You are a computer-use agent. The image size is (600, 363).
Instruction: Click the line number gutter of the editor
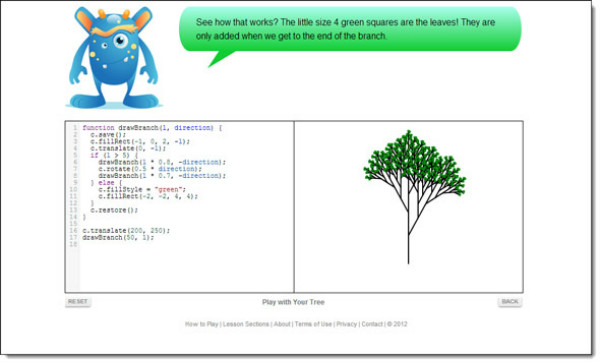(x=73, y=207)
